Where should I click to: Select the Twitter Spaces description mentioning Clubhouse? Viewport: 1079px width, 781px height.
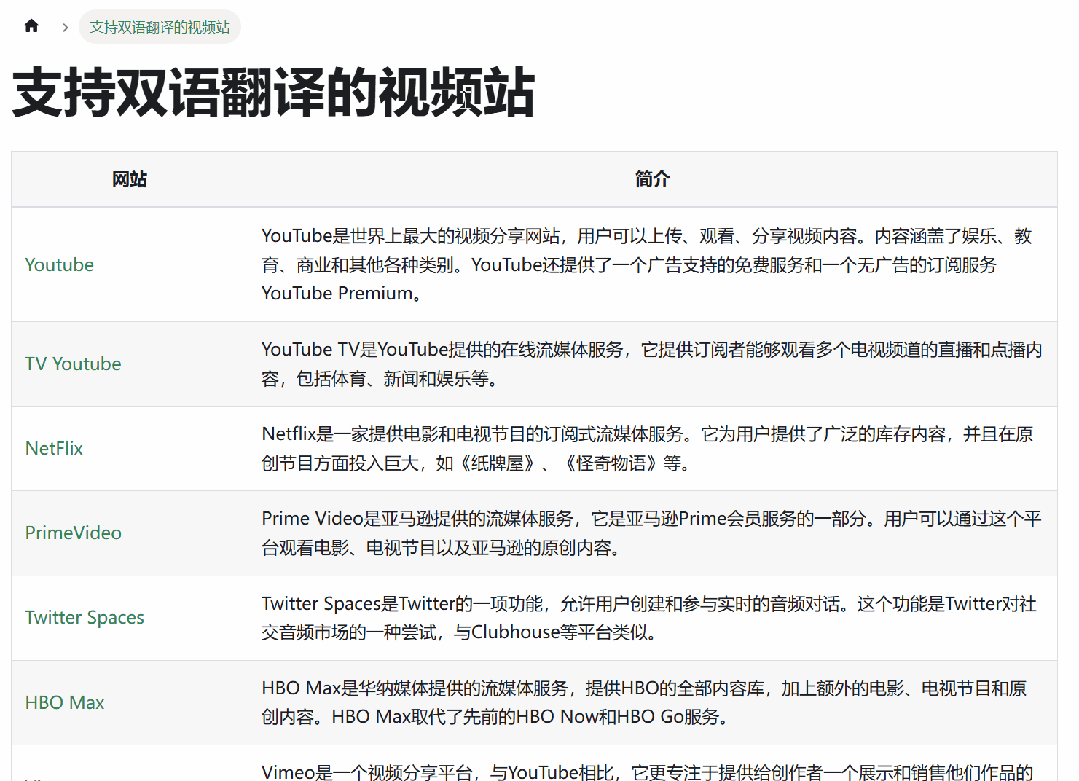(649, 618)
